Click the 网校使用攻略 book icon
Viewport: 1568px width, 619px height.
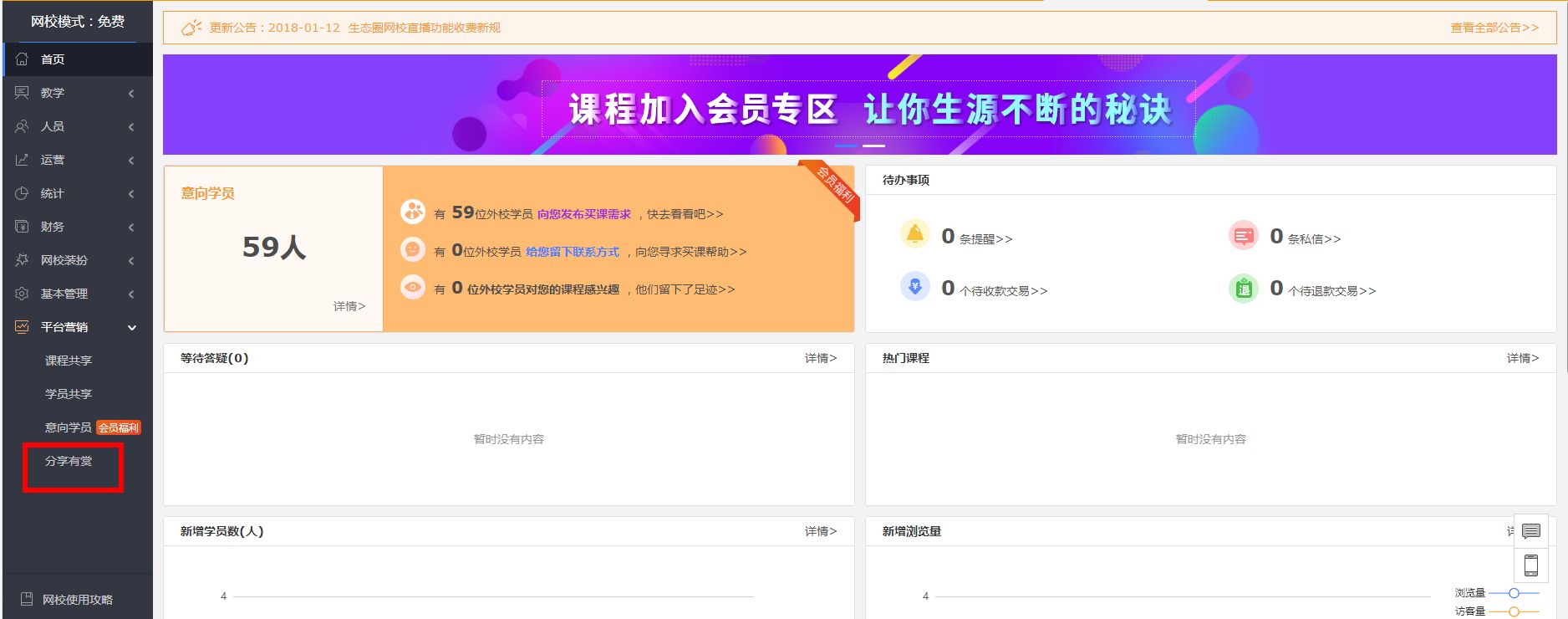[x=27, y=599]
